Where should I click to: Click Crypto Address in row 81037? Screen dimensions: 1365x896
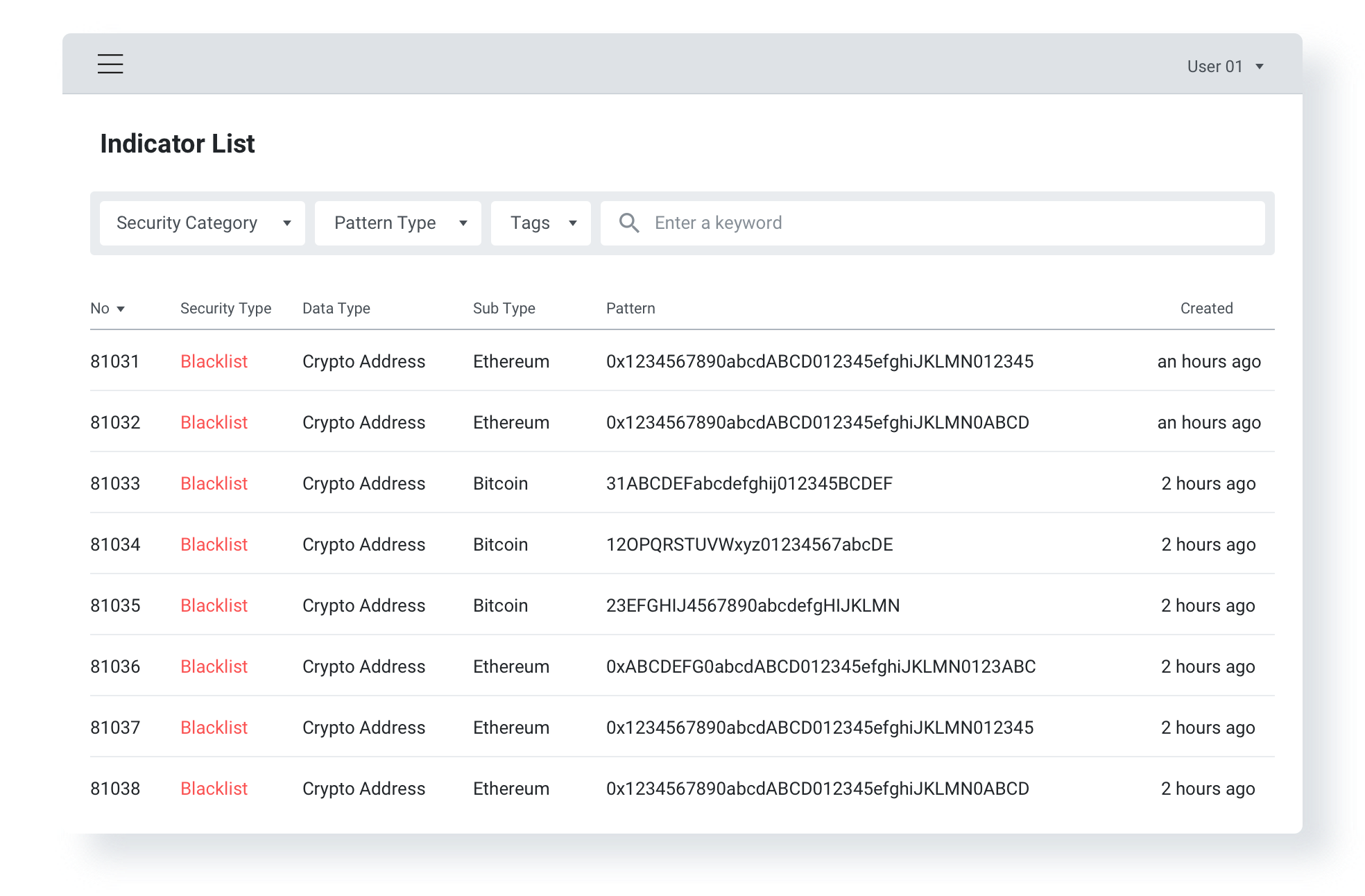click(363, 728)
